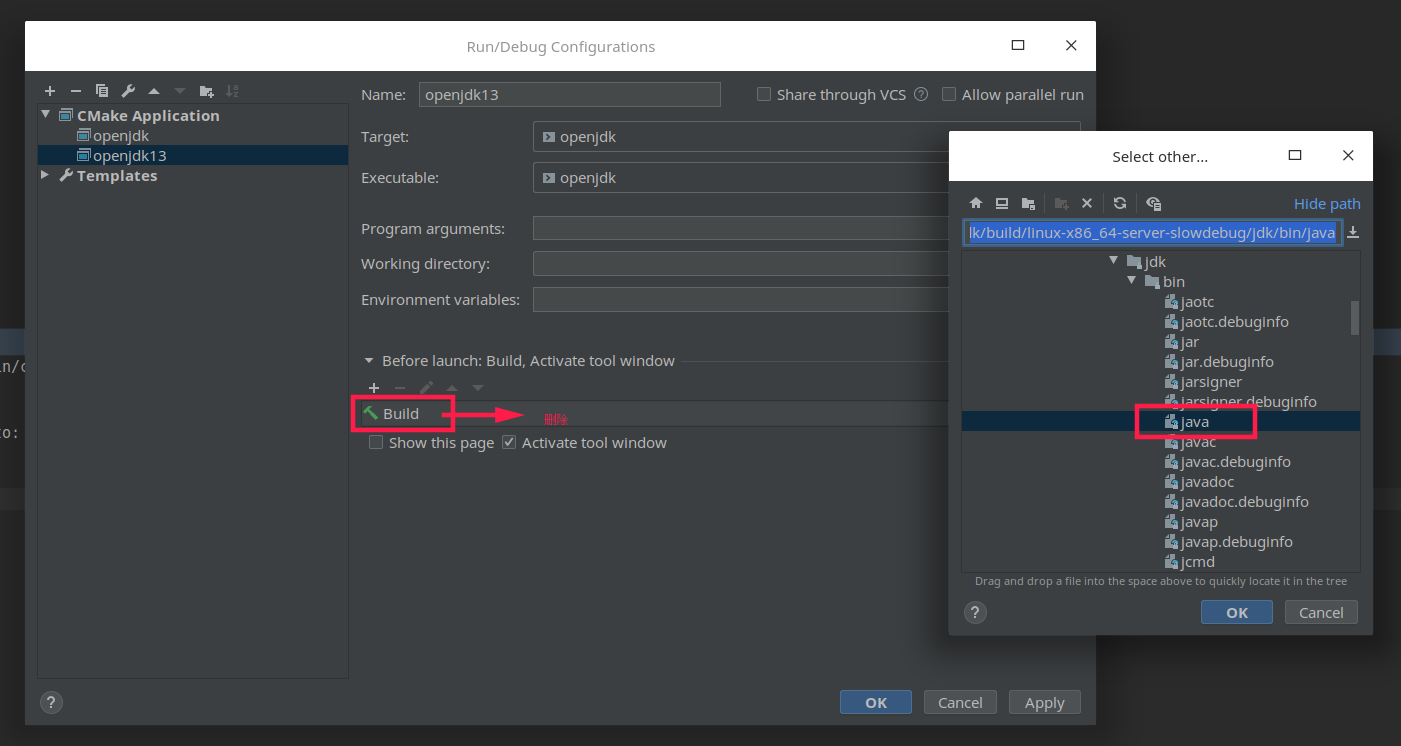The image size is (1401, 746).
Task: Go to home directory in file chooser
Action: (x=976, y=203)
